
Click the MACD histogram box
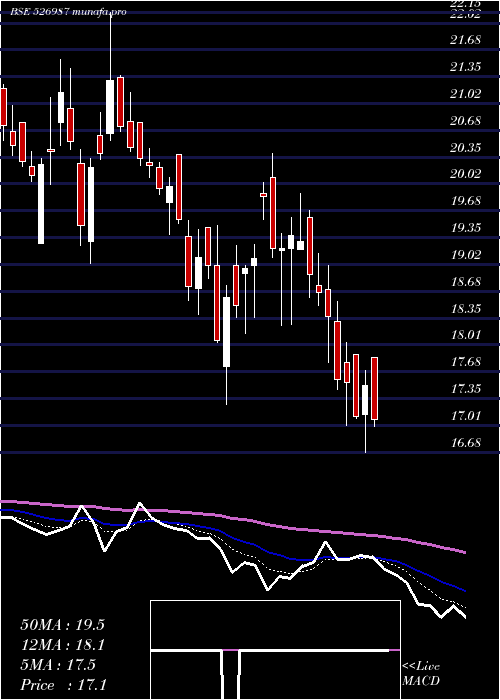[275, 650]
